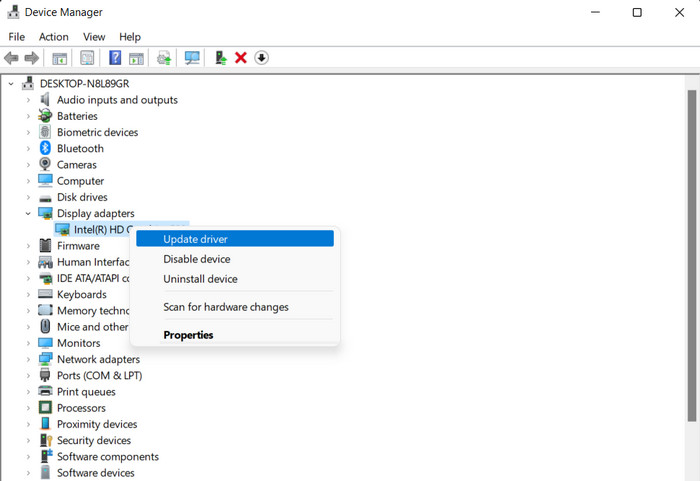Click the down-arrow Disable device icon
The height and width of the screenshot is (481, 700).
click(262, 58)
